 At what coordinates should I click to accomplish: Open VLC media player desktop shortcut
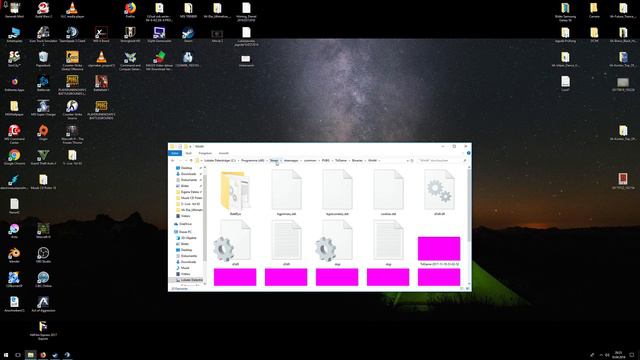point(72,10)
